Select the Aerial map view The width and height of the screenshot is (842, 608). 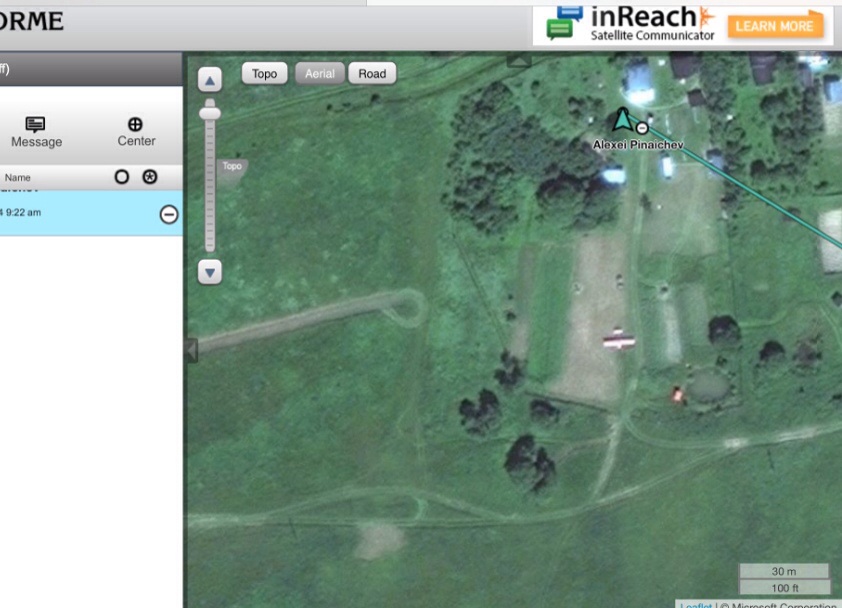pyautogui.click(x=319, y=73)
